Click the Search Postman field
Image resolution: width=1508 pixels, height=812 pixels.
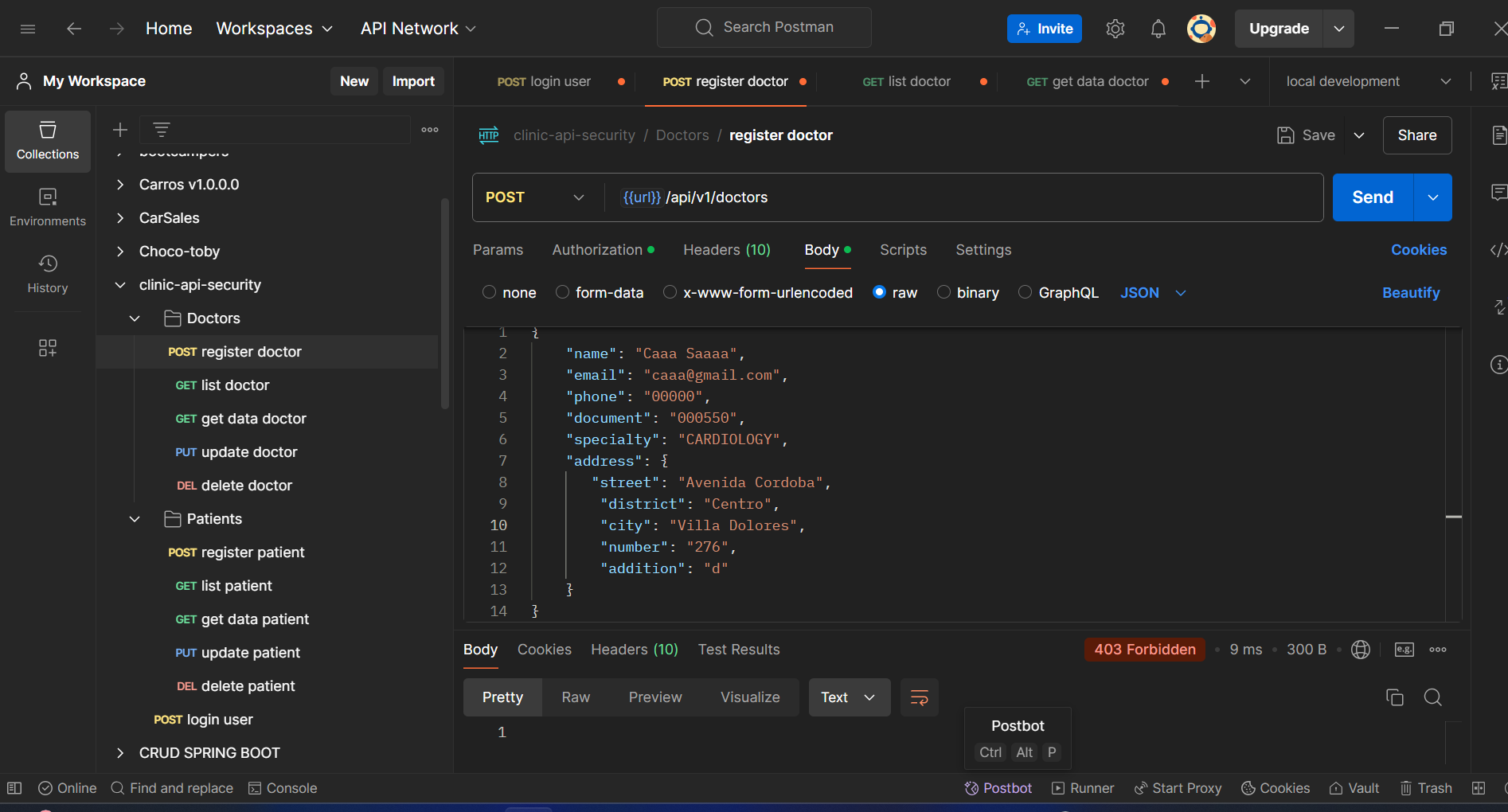pos(764,28)
